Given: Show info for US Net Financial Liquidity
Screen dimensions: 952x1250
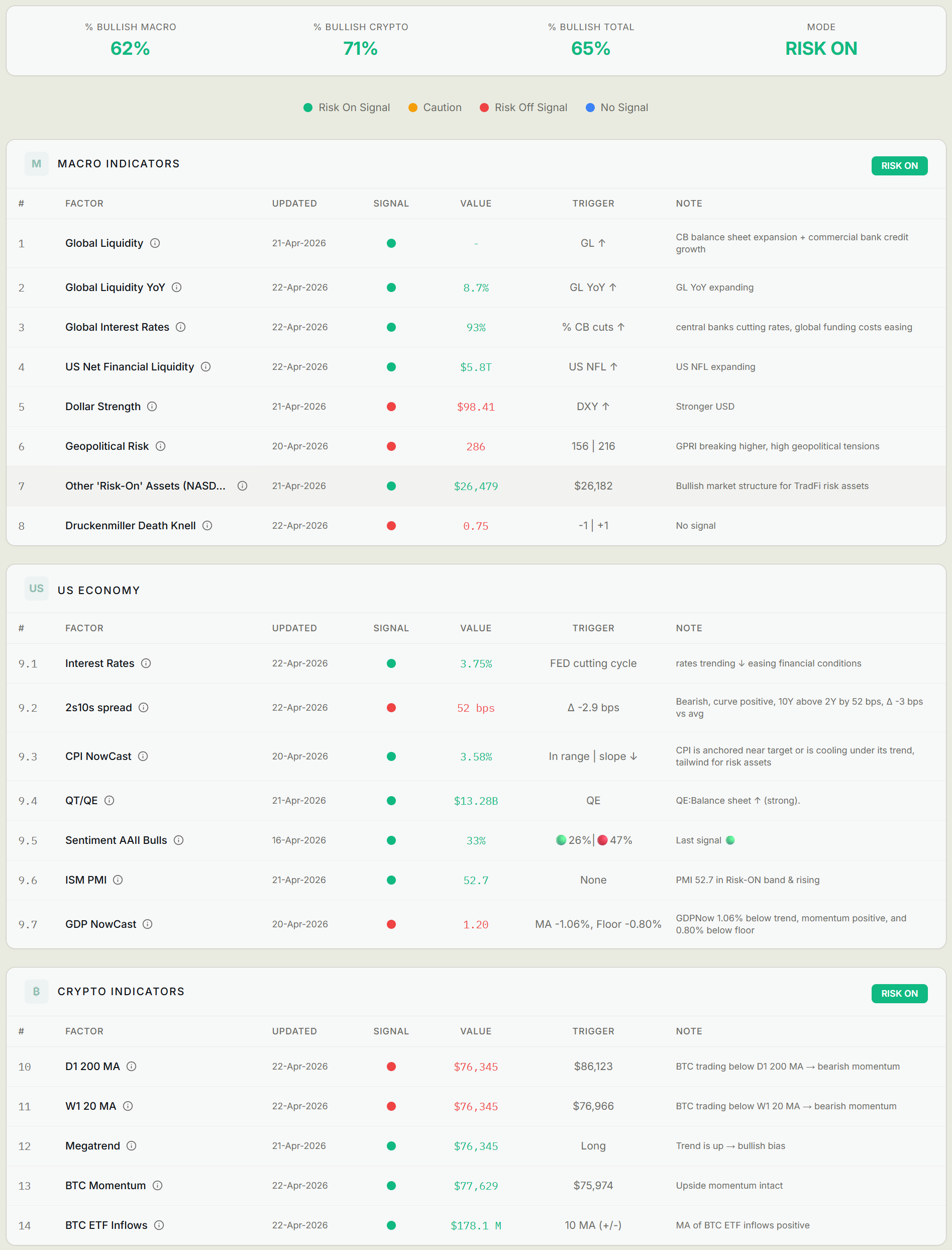Looking at the screenshot, I should click(x=205, y=367).
